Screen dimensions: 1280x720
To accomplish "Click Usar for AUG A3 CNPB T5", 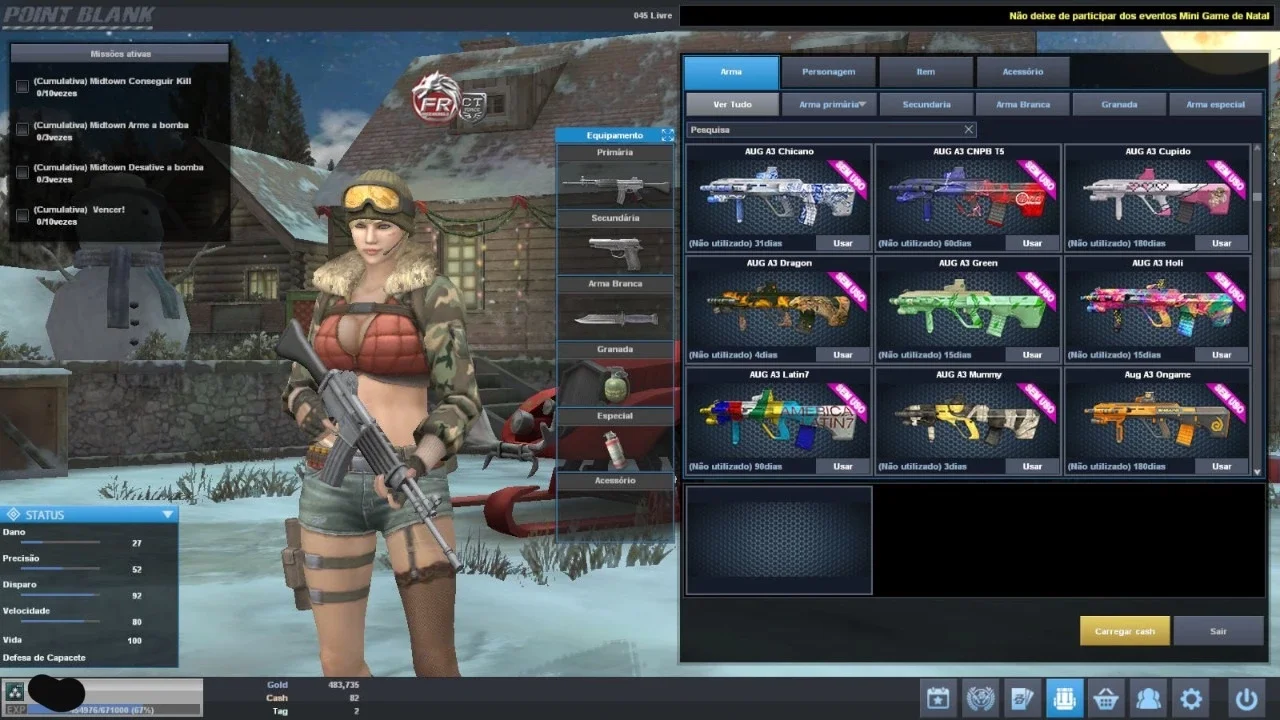I will tap(1032, 243).
